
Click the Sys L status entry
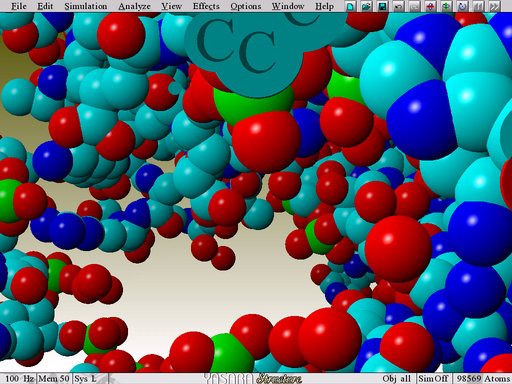coord(85,379)
